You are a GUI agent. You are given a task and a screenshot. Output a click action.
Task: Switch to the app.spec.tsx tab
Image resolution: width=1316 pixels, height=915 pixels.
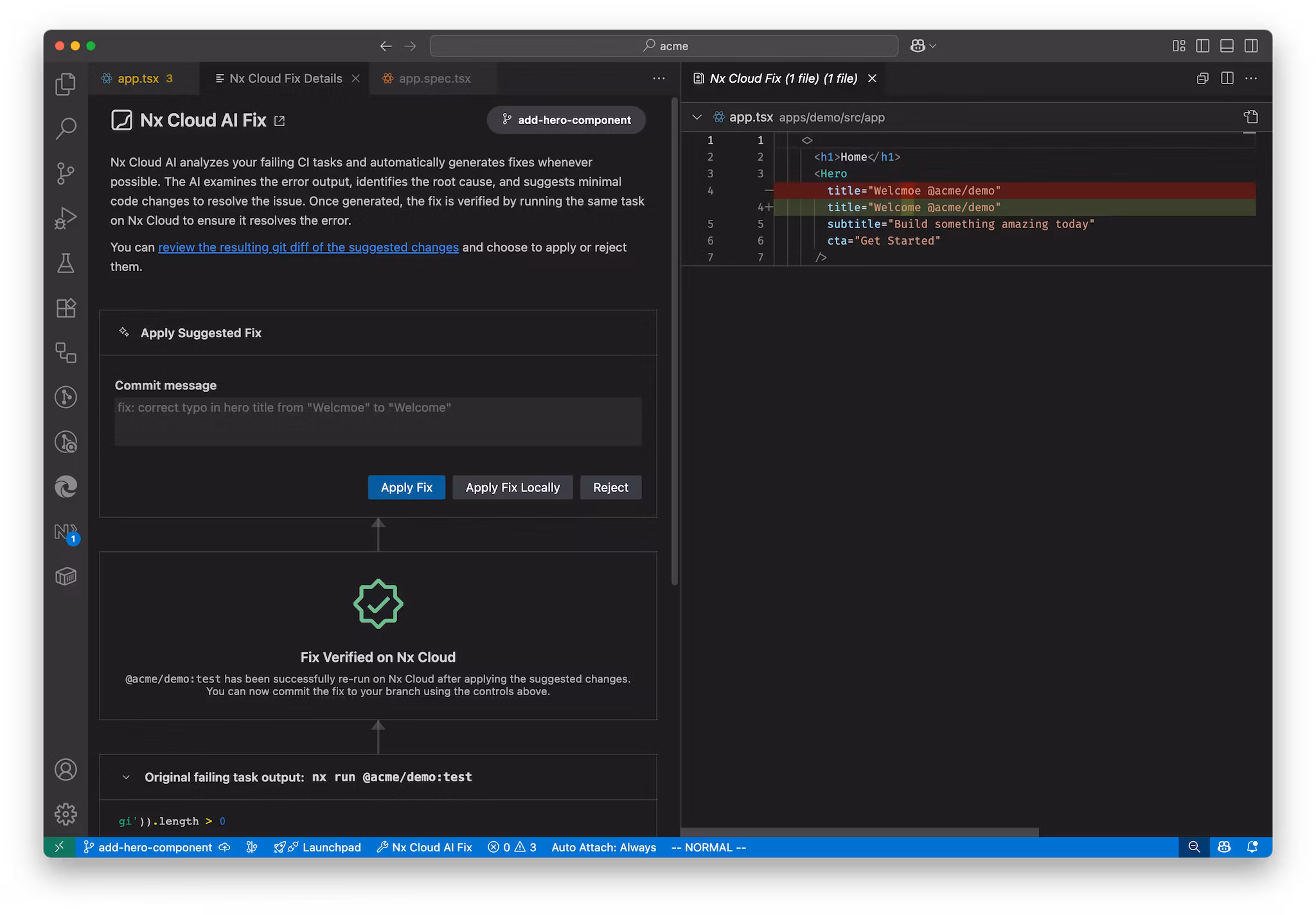[x=434, y=78]
